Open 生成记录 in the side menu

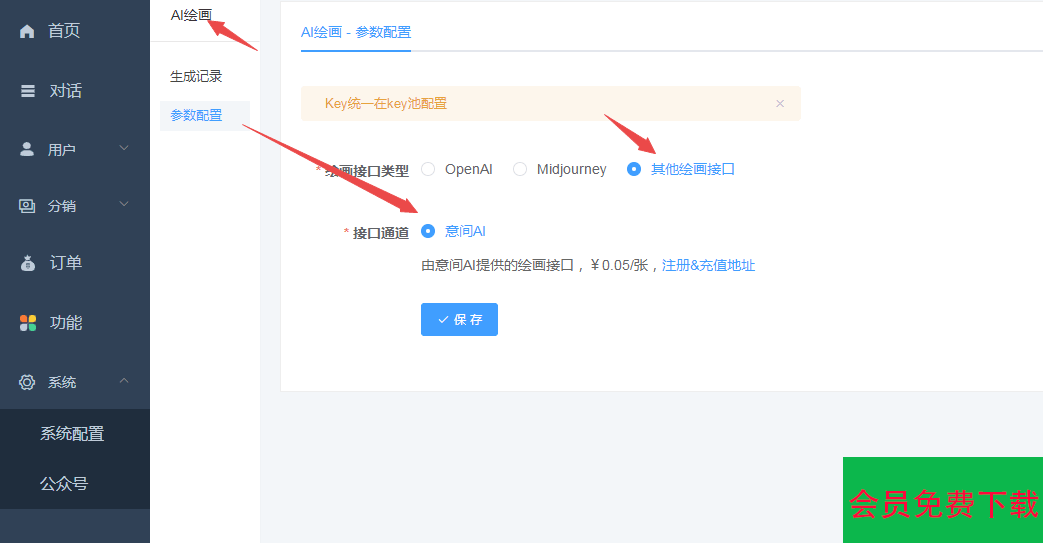(x=196, y=76)
